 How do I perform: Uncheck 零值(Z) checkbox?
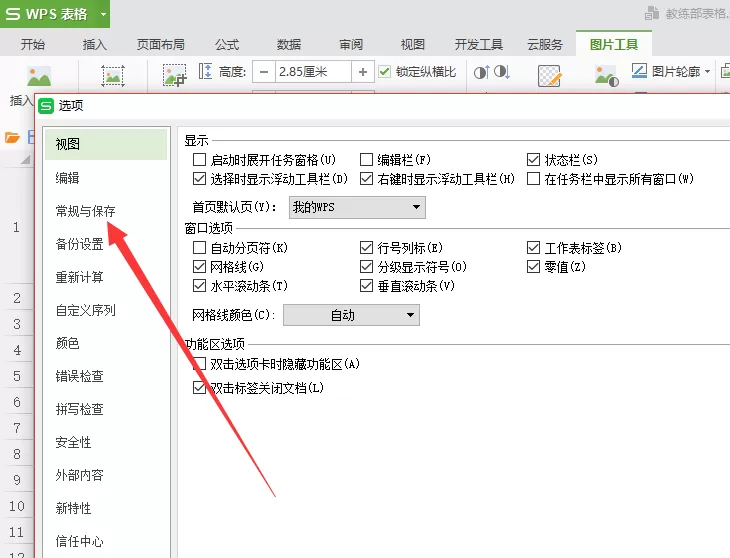point(533,267)
